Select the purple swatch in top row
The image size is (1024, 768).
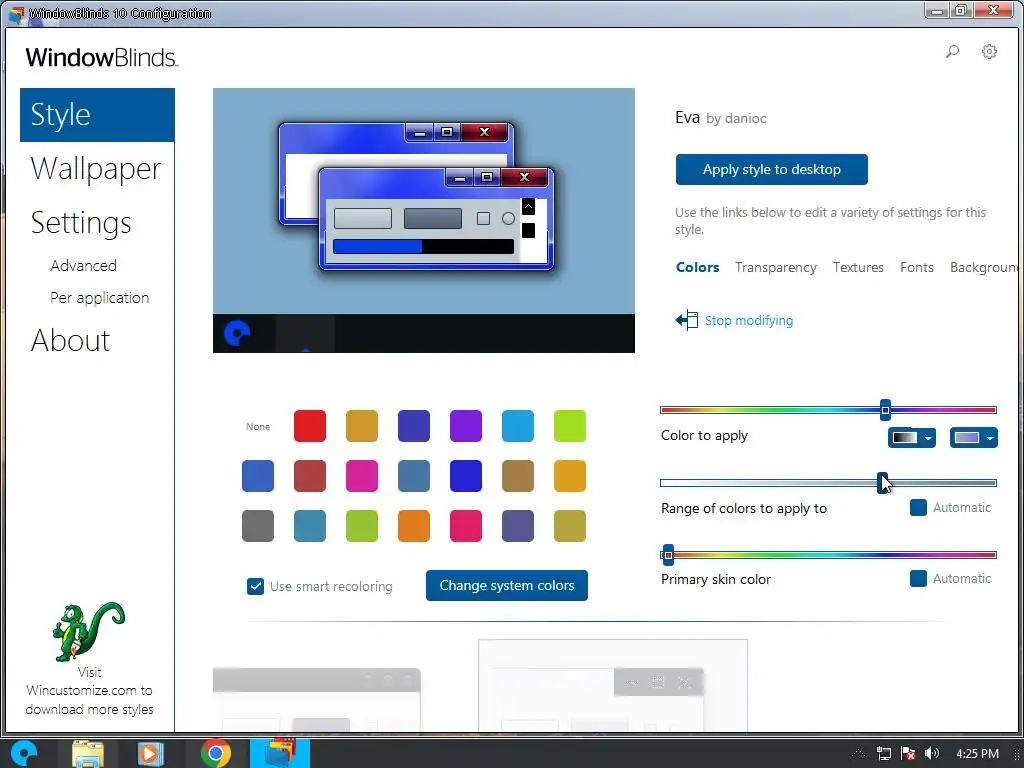pos(466,426)
